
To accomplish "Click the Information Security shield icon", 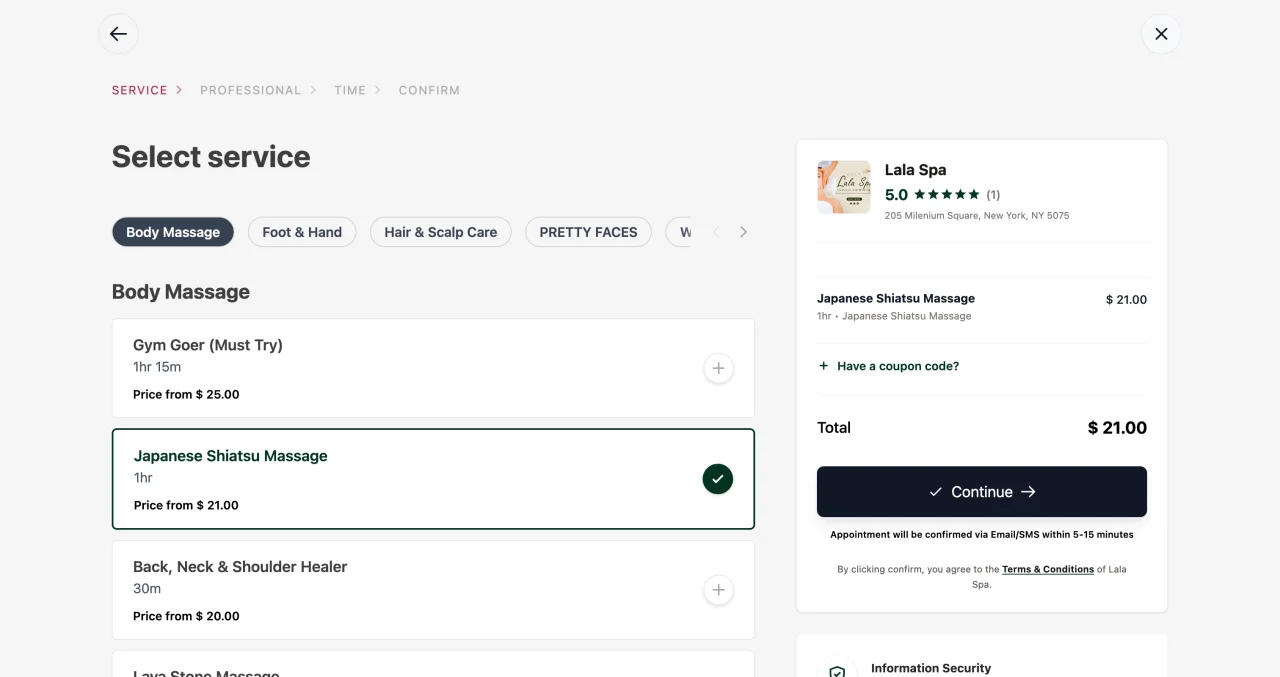I will coord(837,672).
